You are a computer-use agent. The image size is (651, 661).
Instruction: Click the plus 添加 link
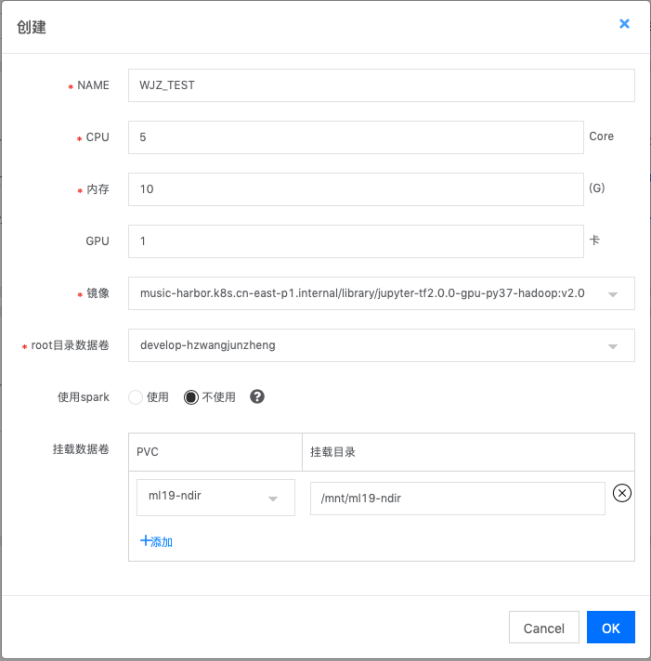point(157,541)
